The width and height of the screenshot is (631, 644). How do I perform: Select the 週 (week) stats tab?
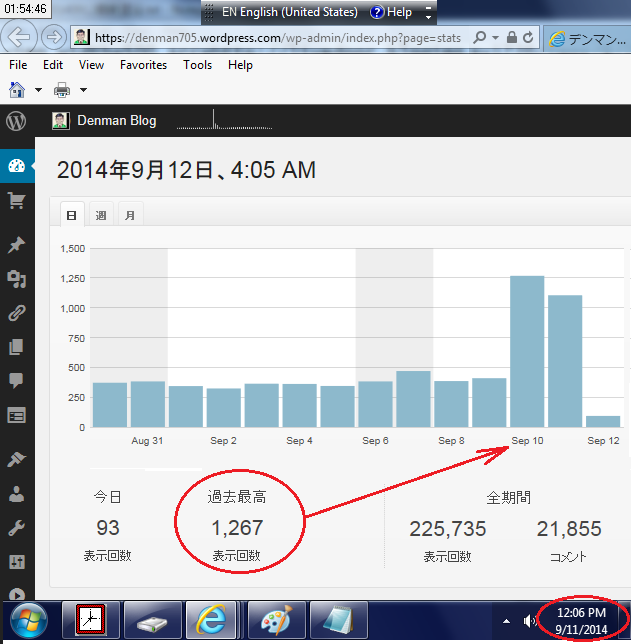[x=101, y=215]
